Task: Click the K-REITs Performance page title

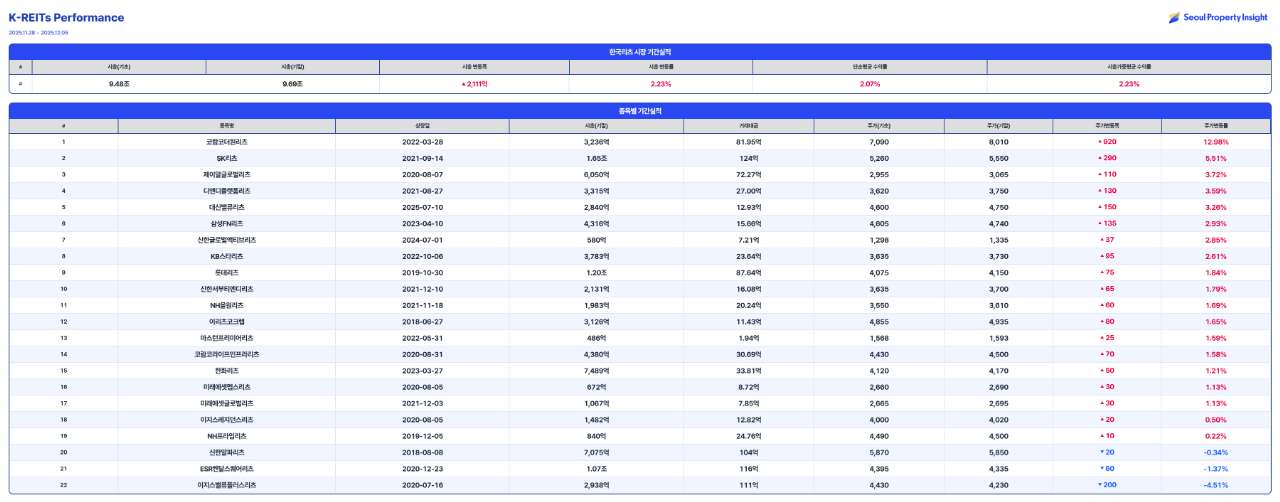Action: coord(67,17)
